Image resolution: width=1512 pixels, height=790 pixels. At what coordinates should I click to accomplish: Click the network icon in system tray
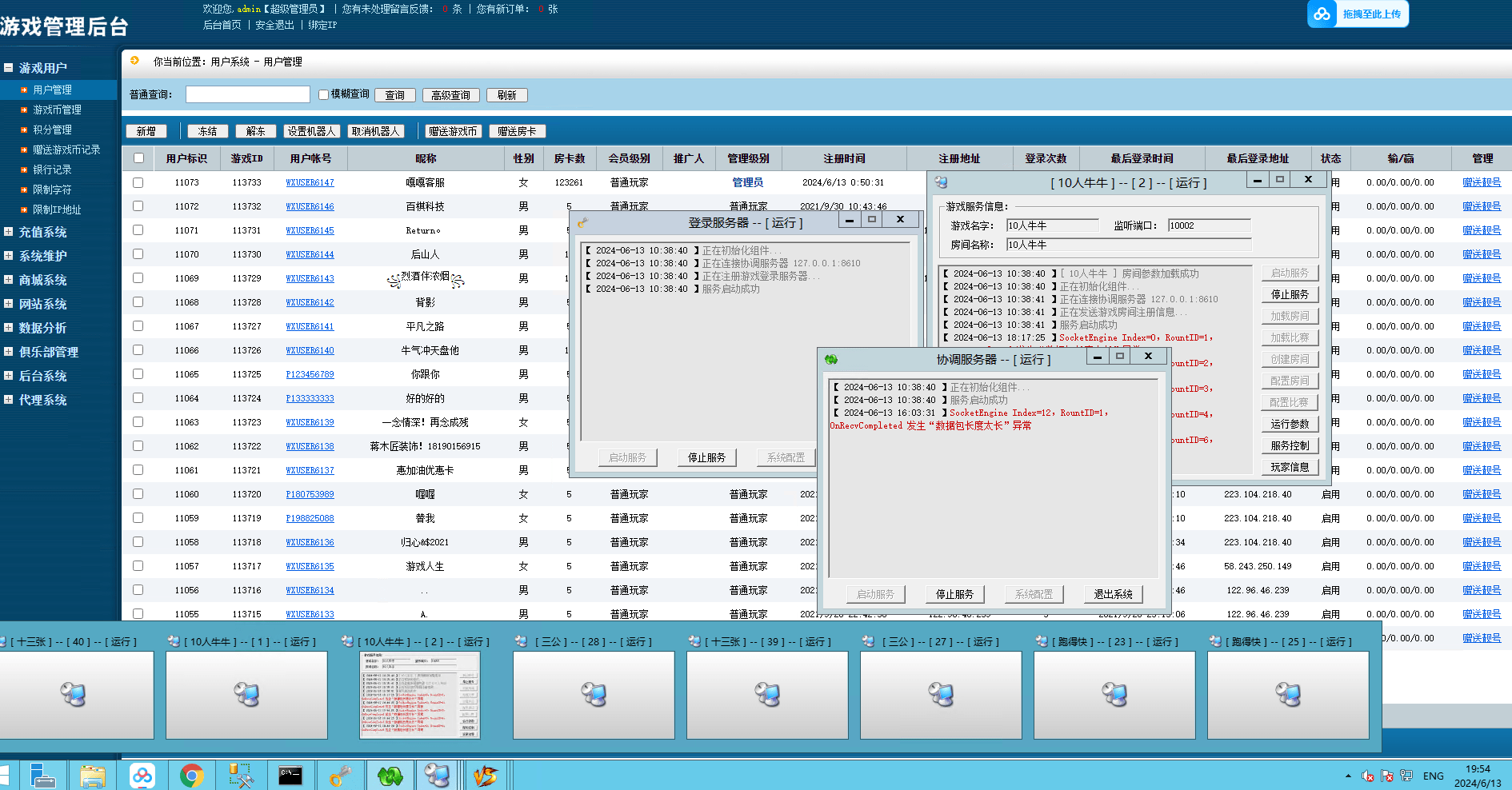point(1406,776)
